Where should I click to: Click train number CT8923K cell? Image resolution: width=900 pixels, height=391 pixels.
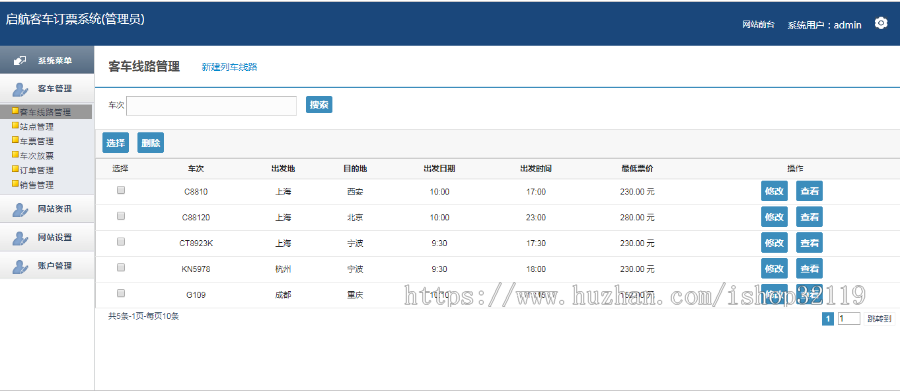click(196, 243)
